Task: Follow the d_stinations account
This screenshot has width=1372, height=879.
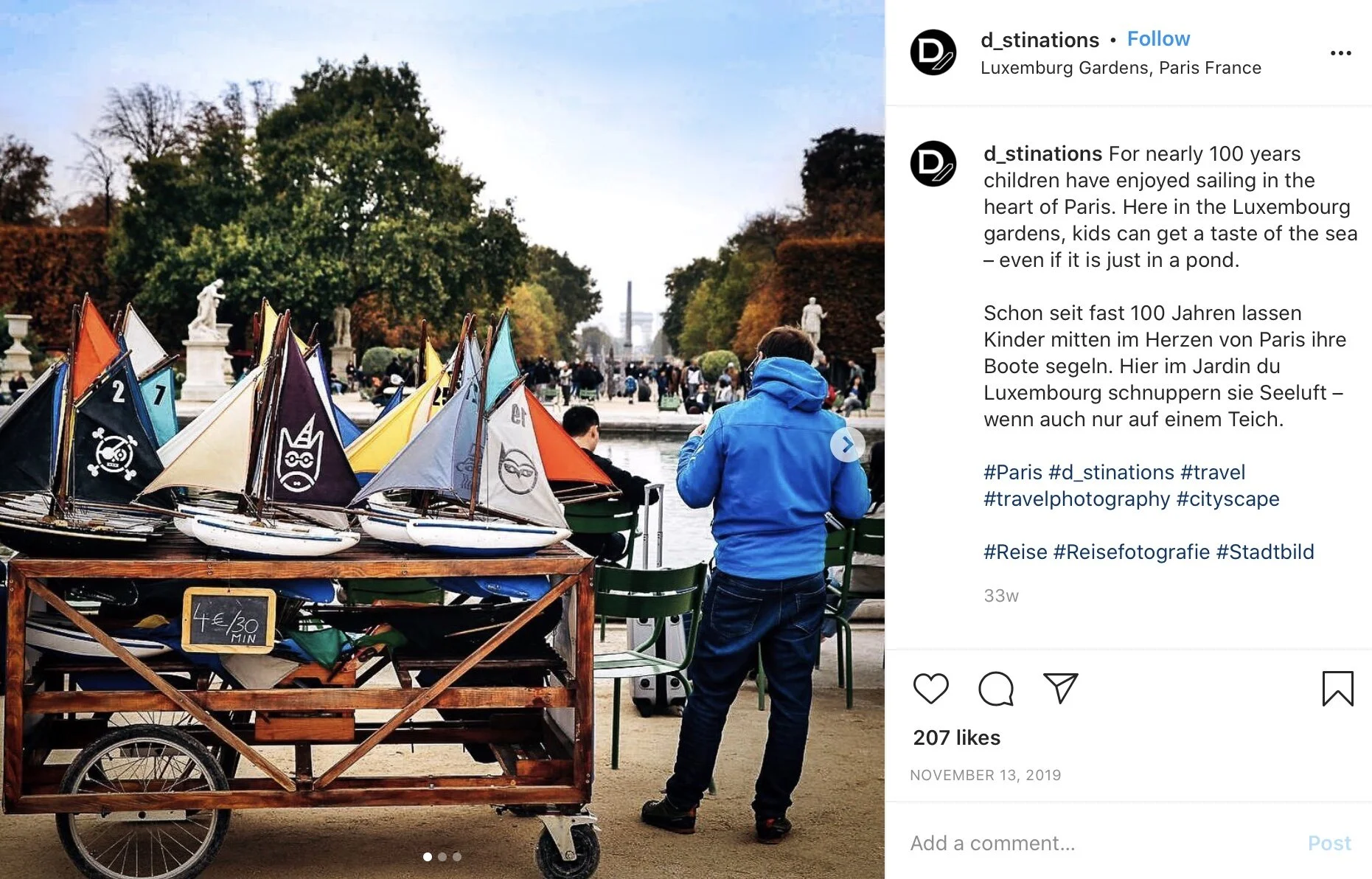Action: pos(1158,39)
